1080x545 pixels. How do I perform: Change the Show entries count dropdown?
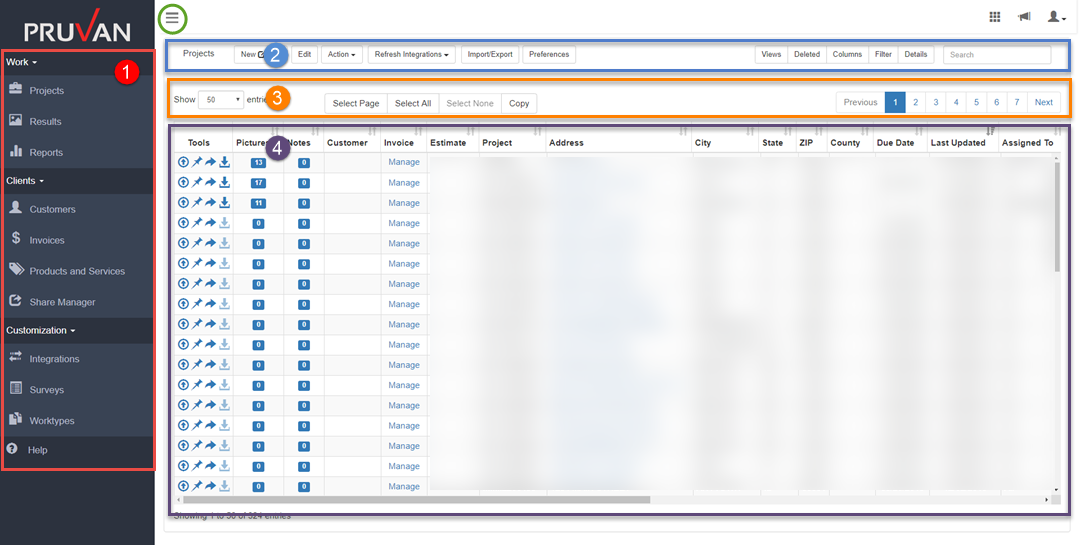[221, 100]
